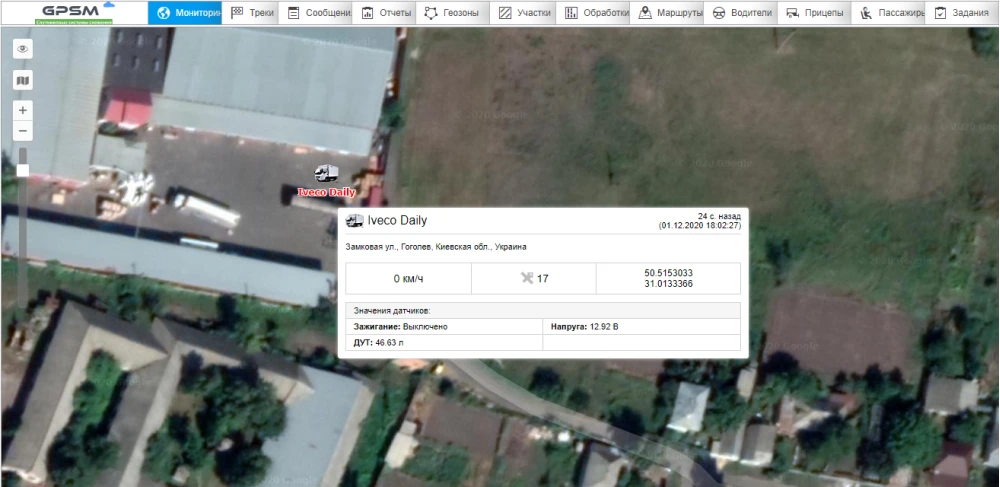The width and height of the screenshot is (1000, 487).
Task: Open the map layers selector button
Action: pos(23,80)
